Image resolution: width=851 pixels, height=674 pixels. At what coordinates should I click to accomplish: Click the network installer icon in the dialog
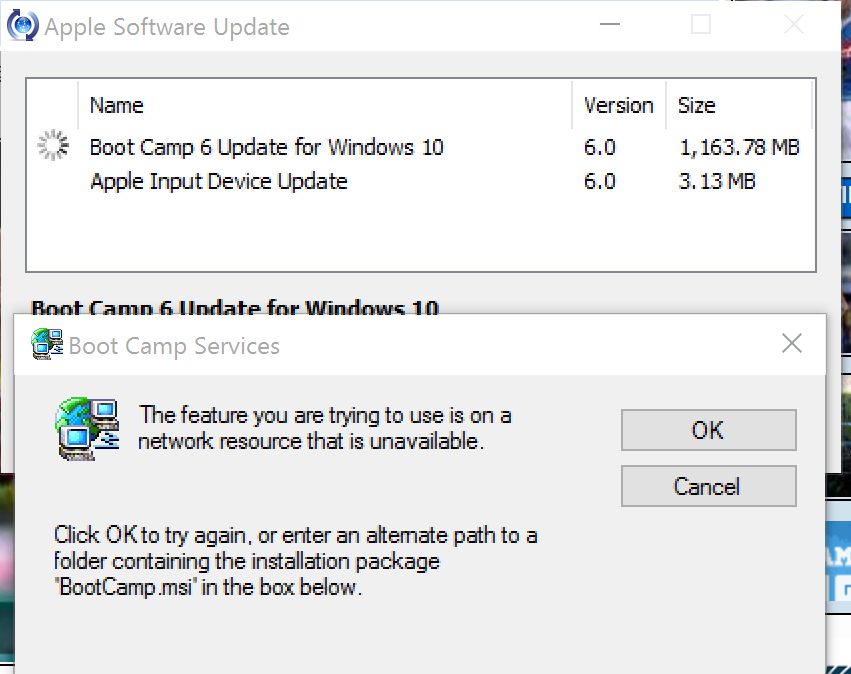pos(88,427)
